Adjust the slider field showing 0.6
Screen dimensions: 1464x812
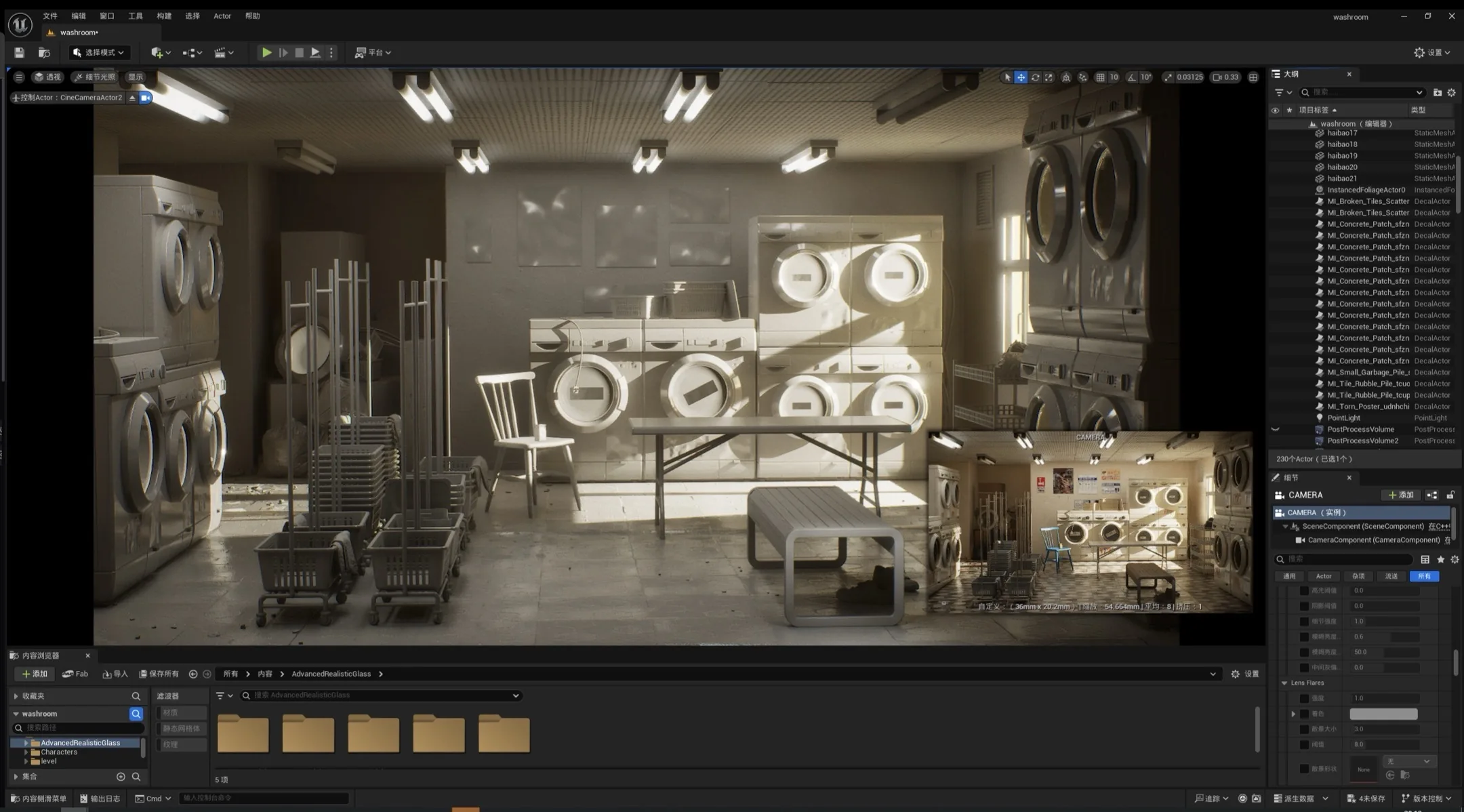[1385, 636]
